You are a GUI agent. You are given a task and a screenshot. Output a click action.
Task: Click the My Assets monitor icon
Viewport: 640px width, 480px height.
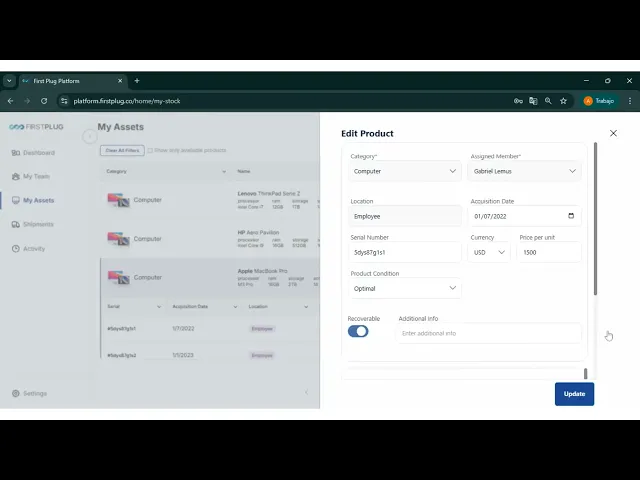(x=16, y=200)
